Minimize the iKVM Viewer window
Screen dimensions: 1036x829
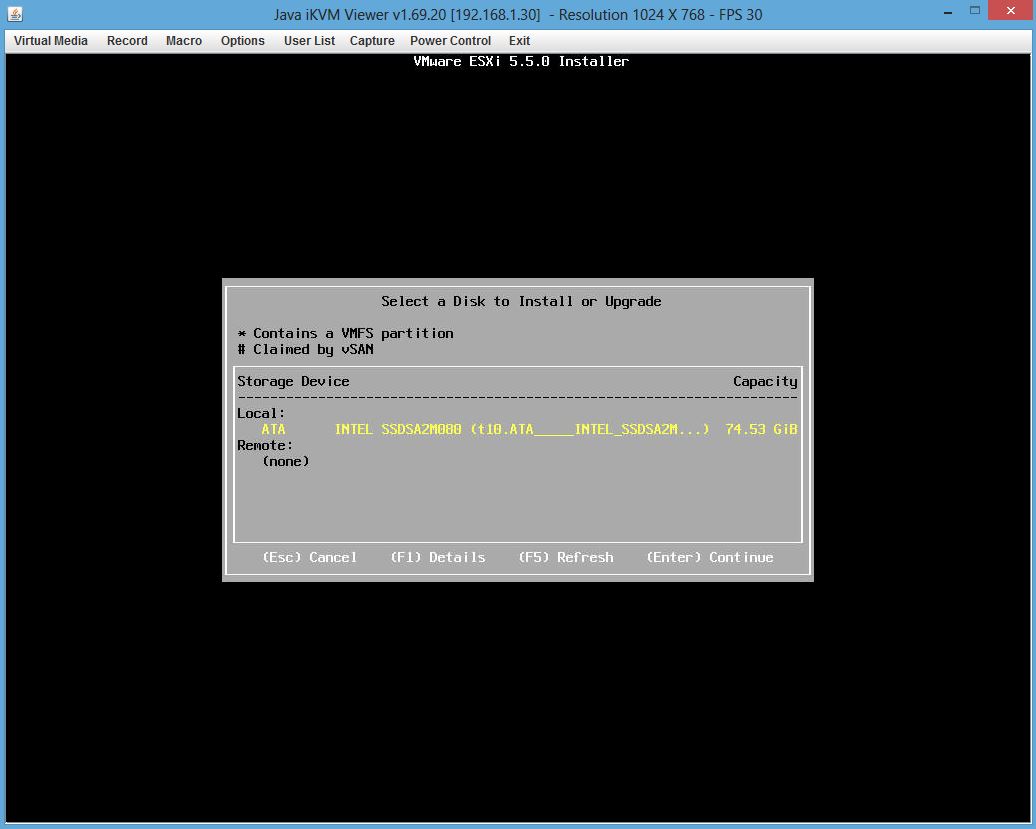tap(947, 13)
